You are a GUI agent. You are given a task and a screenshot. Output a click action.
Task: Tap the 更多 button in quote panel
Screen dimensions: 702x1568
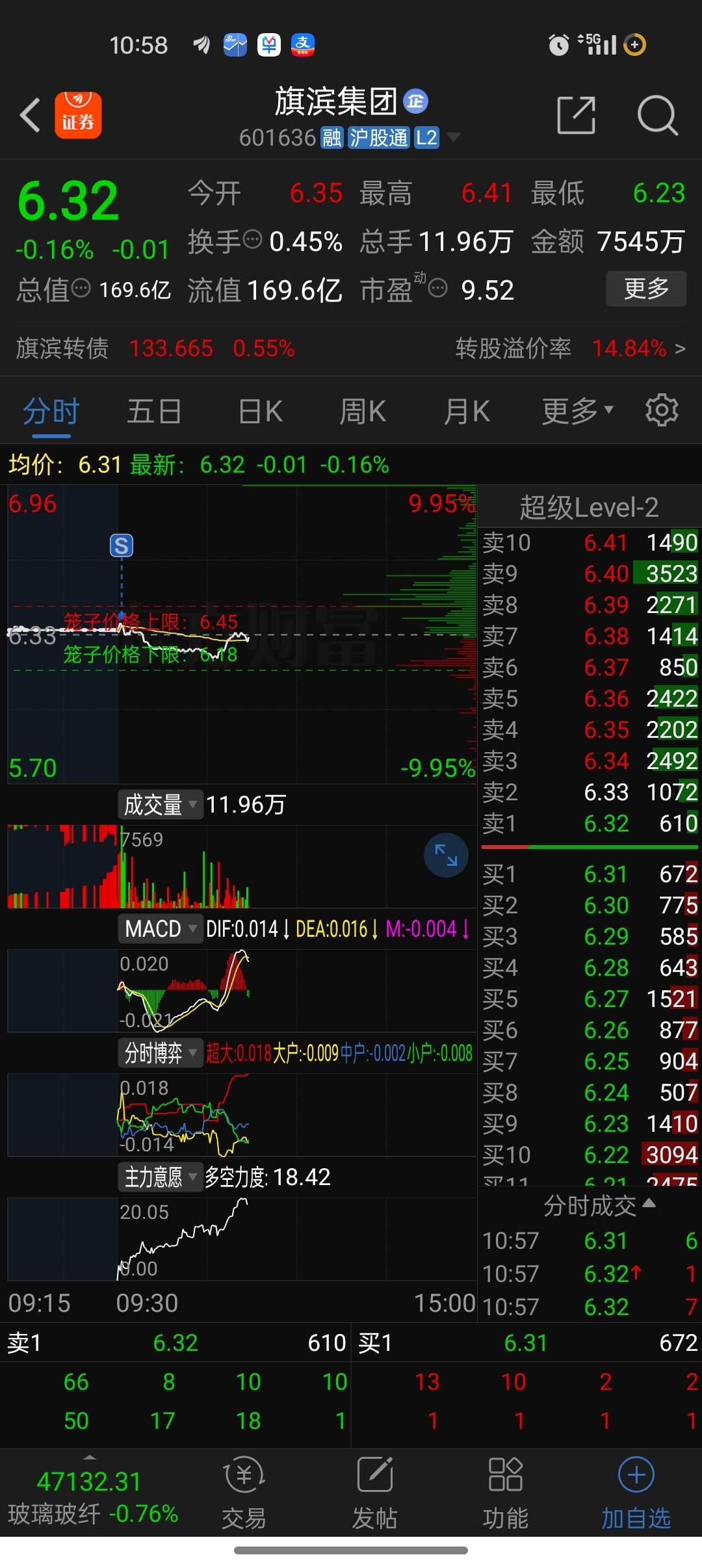(647, 288)
